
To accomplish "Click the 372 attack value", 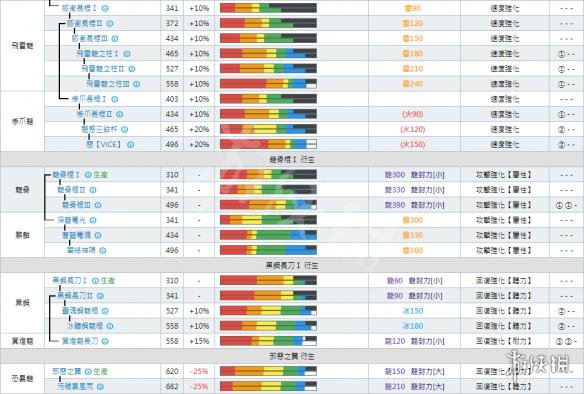I will pos(172,23).
